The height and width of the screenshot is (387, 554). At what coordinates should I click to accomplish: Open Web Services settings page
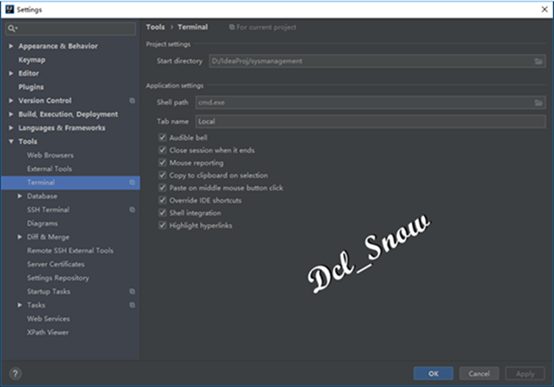click(48, 319)
